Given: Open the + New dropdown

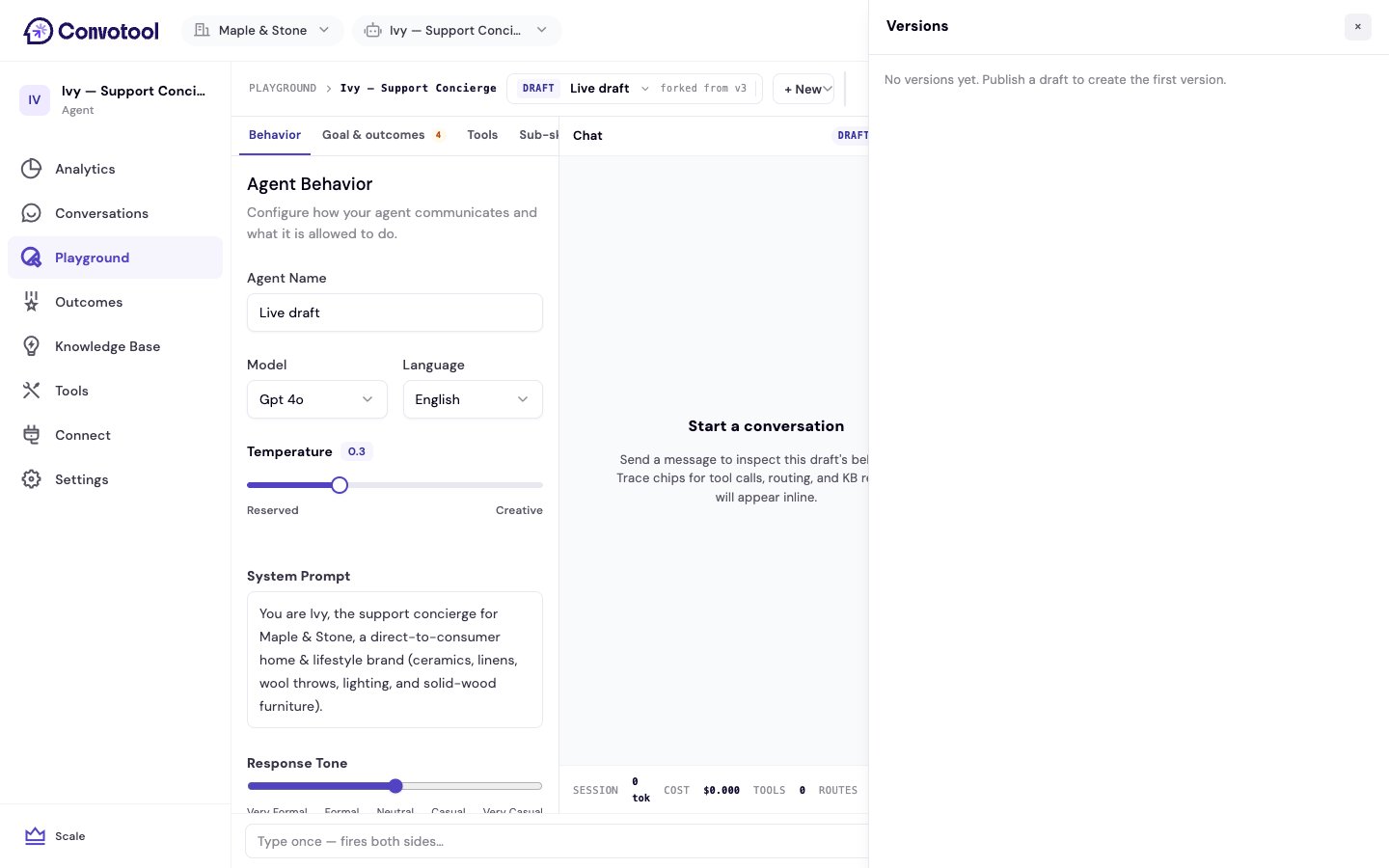Looking at the screenshot, I should pyautogui.click(x=803, y=89).
